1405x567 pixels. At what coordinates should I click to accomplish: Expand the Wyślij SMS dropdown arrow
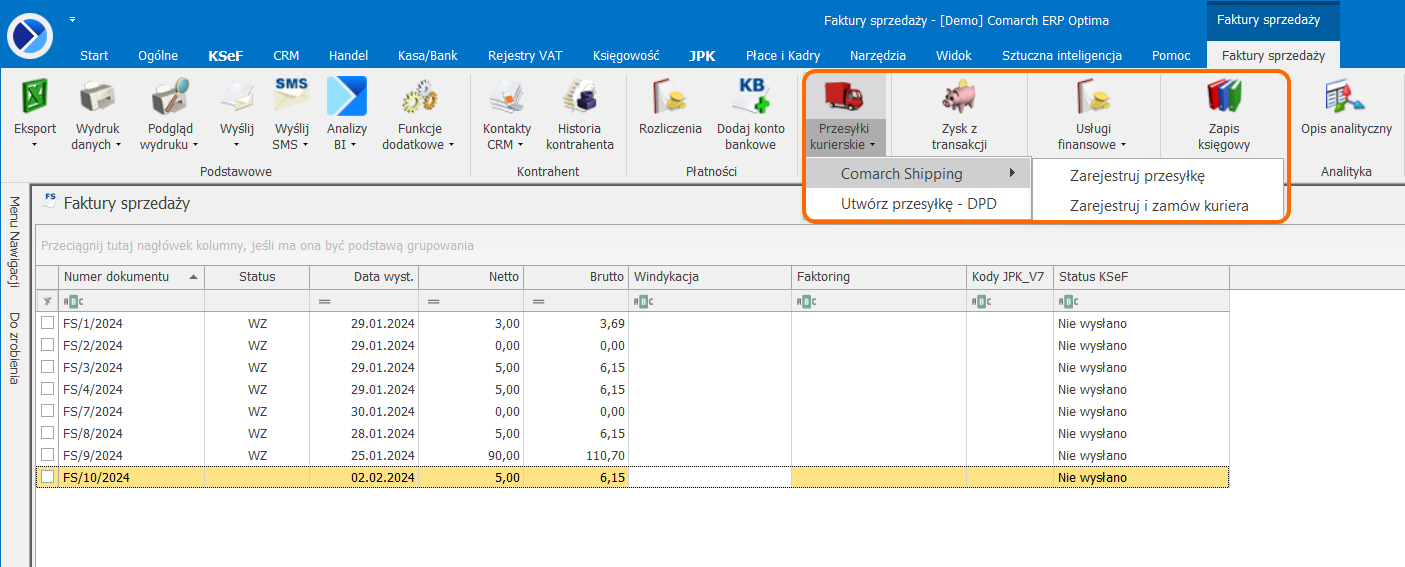tap(303, 145)
